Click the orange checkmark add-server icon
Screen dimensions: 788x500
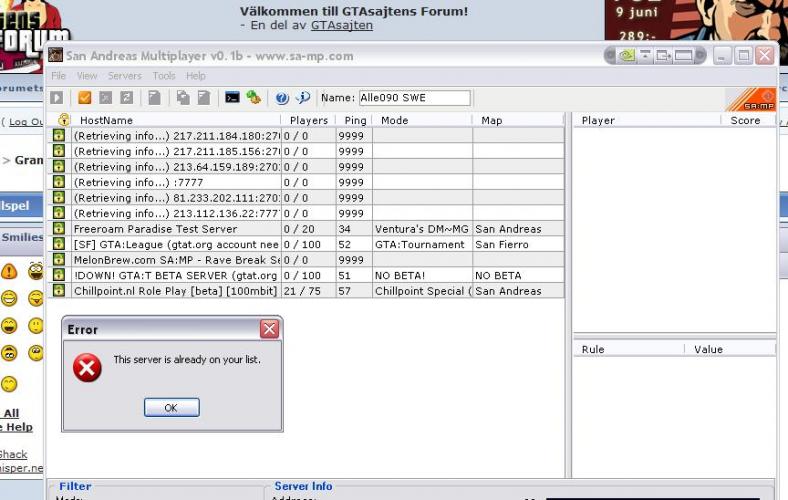[x=84, y=97]
